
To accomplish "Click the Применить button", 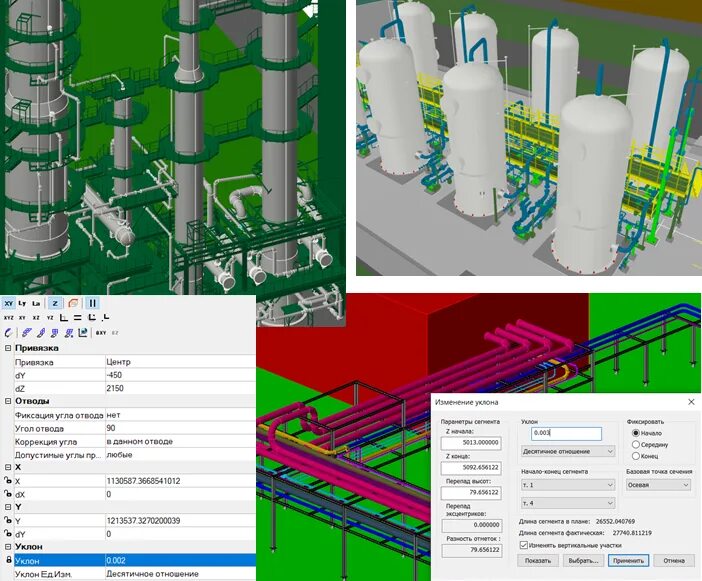I will [629, 560].
